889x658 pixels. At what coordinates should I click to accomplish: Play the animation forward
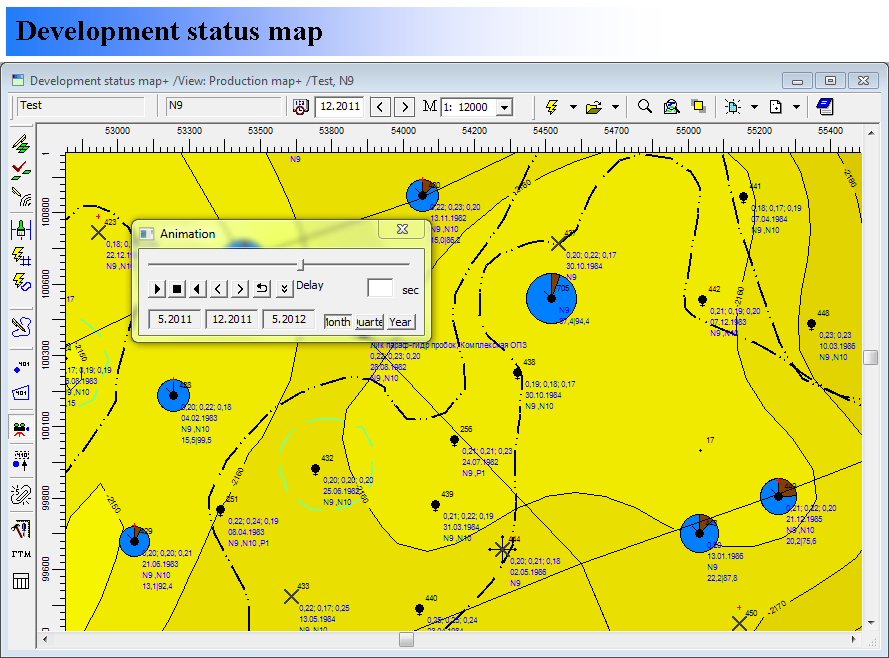tap(157, 289)
